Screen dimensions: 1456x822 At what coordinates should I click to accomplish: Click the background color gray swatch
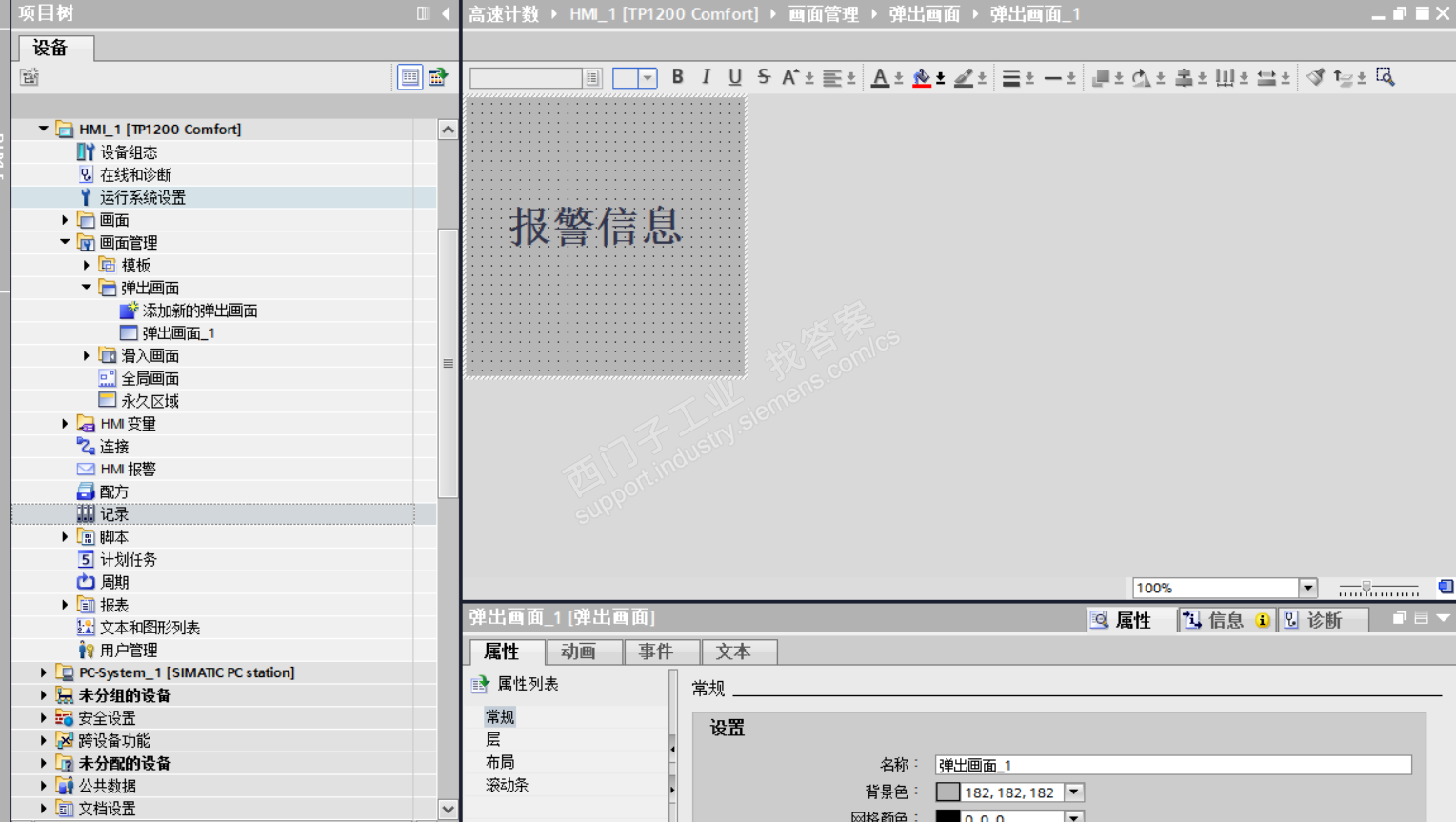[x=947, y=792]
